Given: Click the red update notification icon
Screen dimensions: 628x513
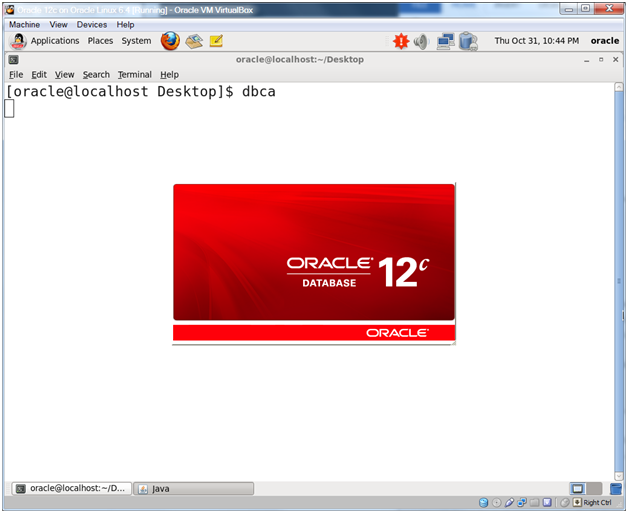Looking at the screenshot, I should point(401,41).
